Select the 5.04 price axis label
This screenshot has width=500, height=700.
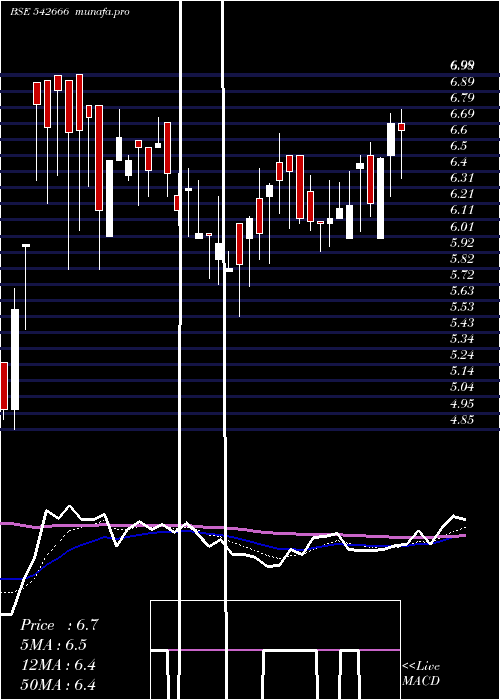click(x=462, y=387)
